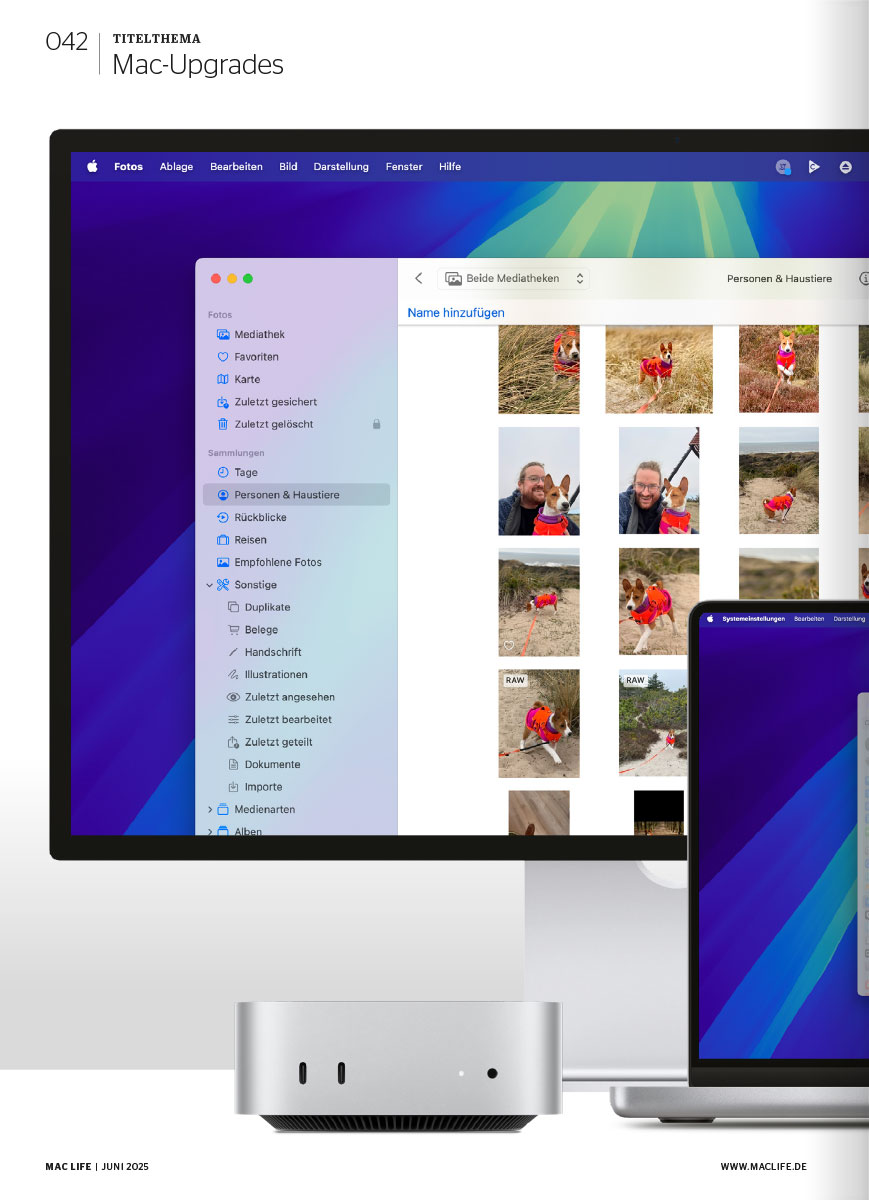
Task: Select the Tage clock icon
Action: tap(223, 472)
